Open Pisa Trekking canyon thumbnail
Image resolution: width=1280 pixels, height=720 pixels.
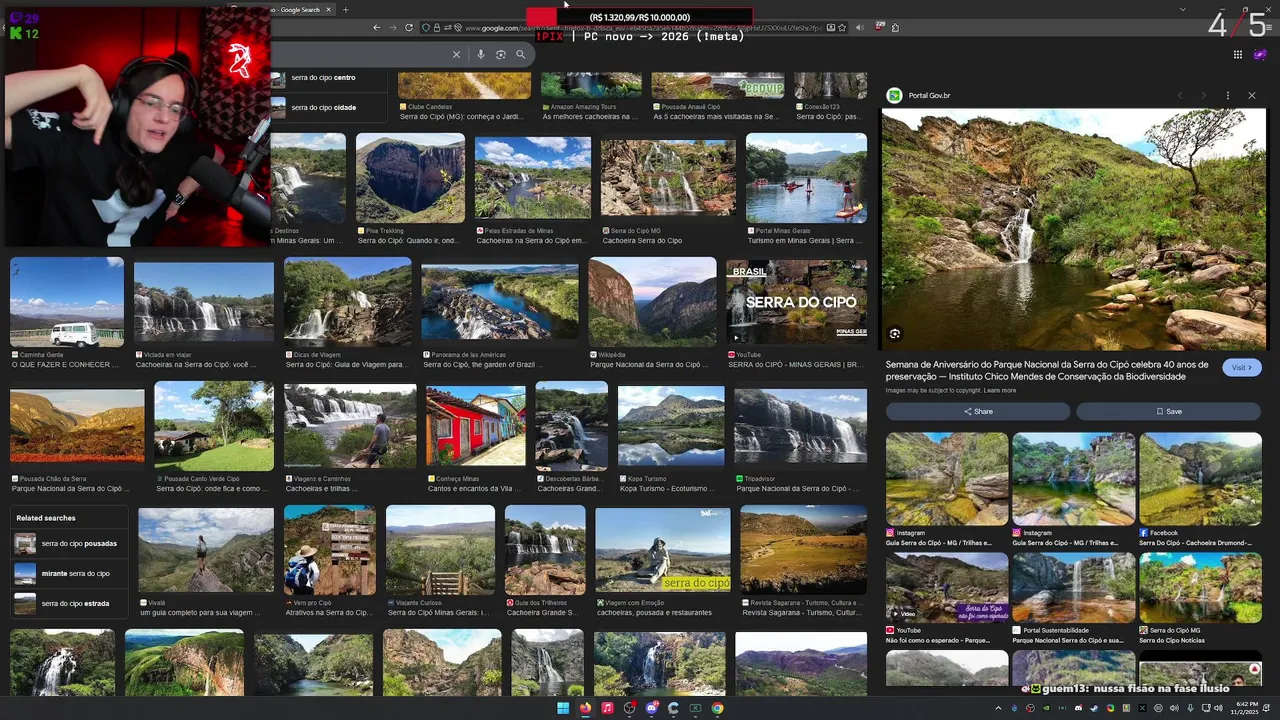point(410,178)
